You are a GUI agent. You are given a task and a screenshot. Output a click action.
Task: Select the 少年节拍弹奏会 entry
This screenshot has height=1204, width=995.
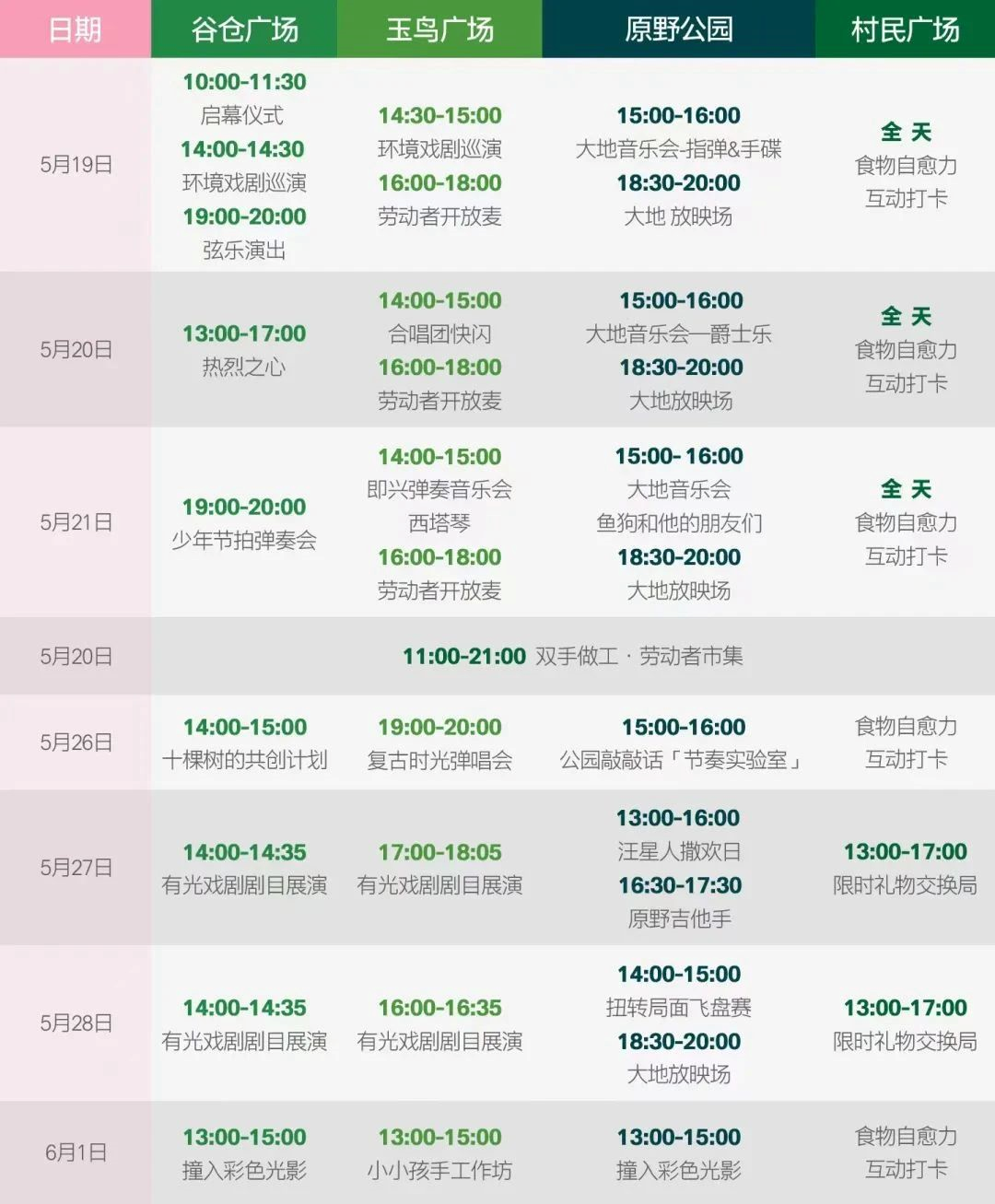[x=244, y=540]
